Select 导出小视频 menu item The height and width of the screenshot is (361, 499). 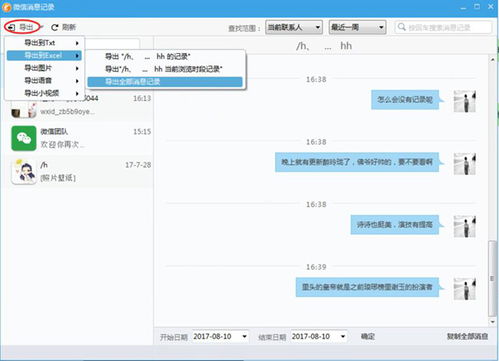pyautogui.click(x=44, y=93)
